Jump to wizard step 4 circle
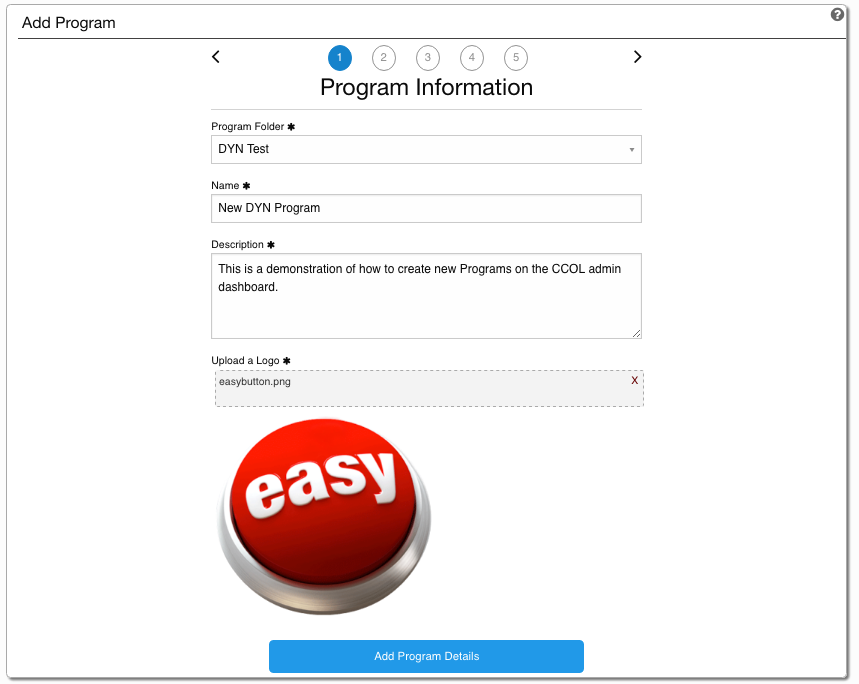The image size is (859, 684). click(x=472, y=58)
